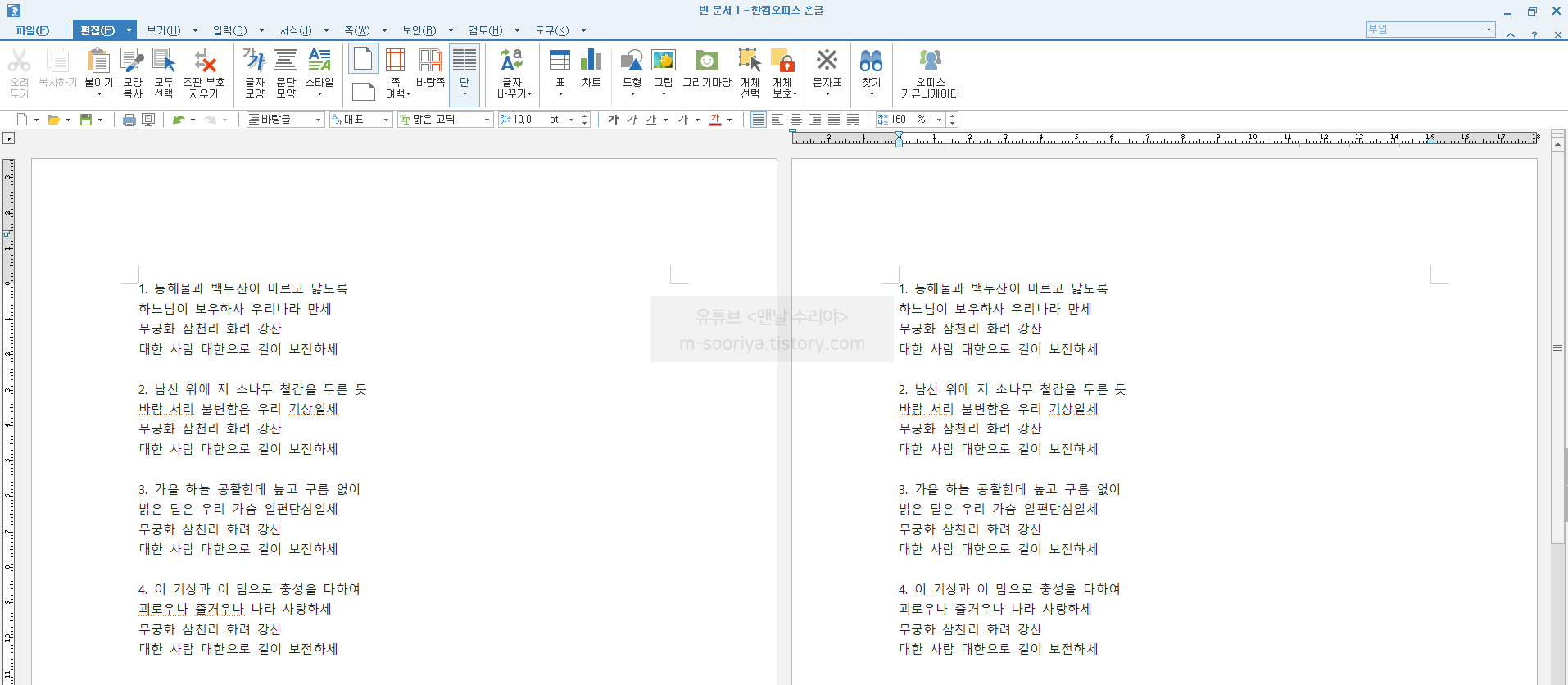Choose landscape page orientation icon
1568x685 pixels.
(x=363, y=91)
